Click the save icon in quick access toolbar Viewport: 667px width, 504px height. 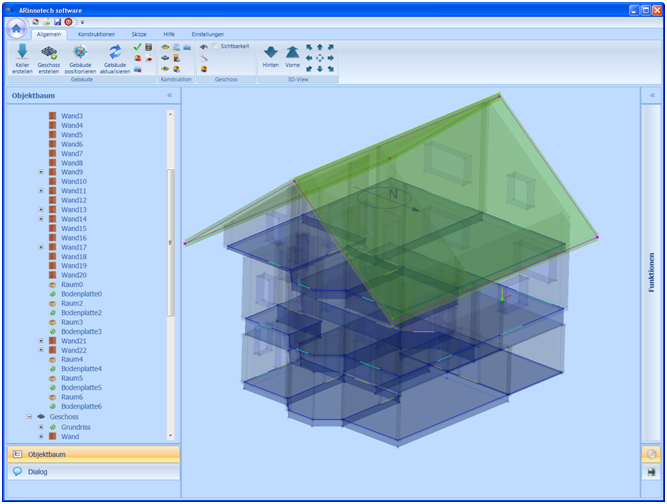(58, 21)
